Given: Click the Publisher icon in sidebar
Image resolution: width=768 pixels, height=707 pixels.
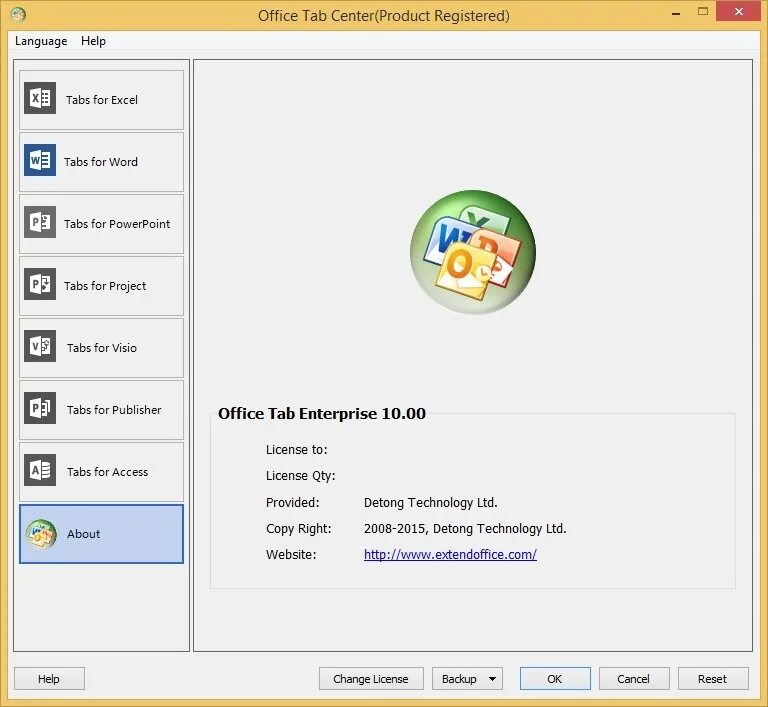Looking at the screenshot, I should click(40, 408).
